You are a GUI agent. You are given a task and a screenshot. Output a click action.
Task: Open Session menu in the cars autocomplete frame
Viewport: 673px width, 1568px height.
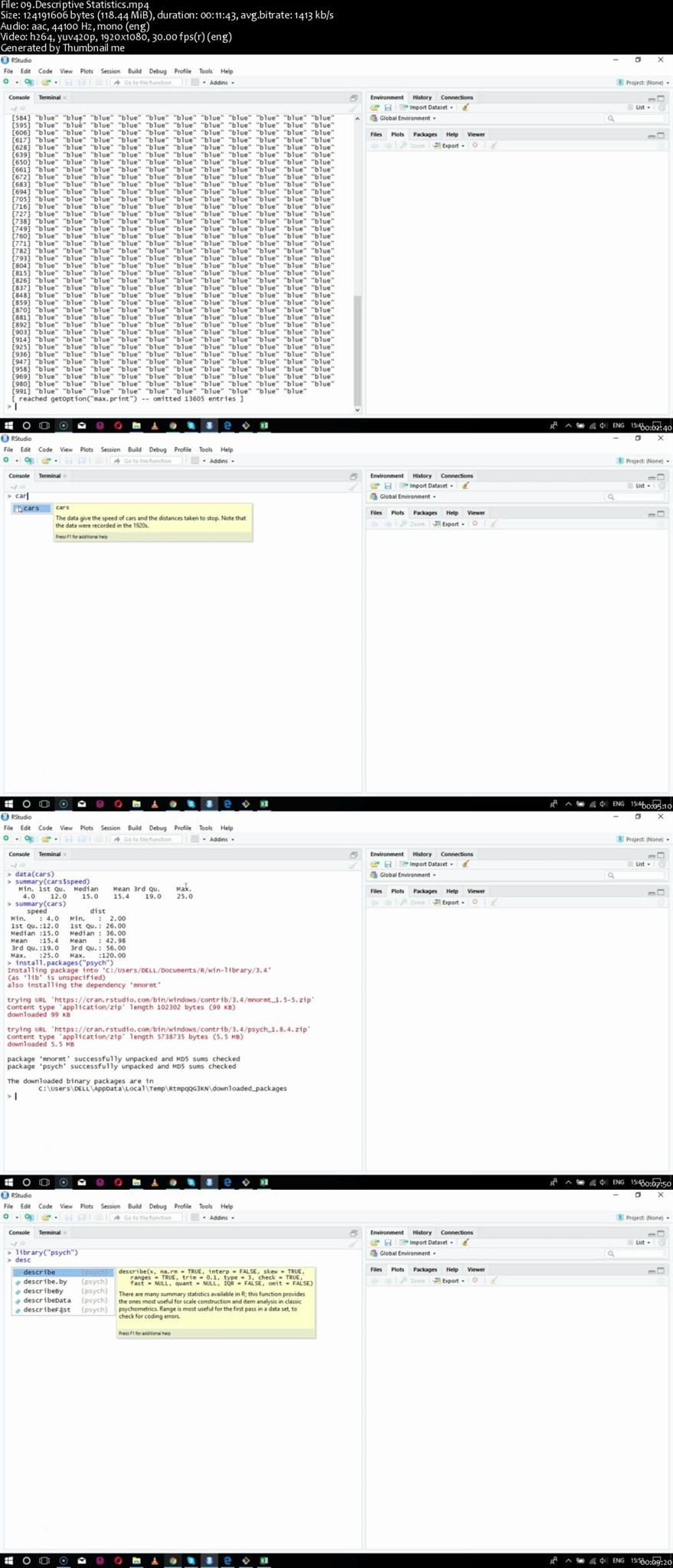[x=110, y=449]
